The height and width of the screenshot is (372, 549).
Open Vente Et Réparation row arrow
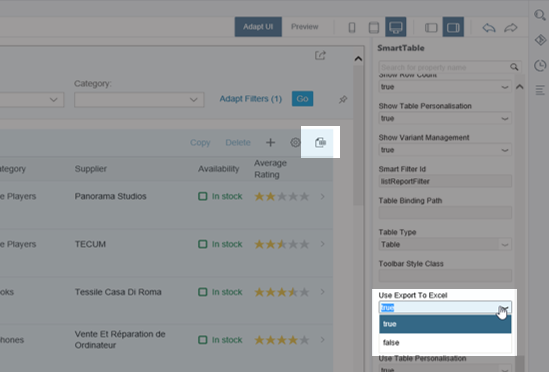322,339
